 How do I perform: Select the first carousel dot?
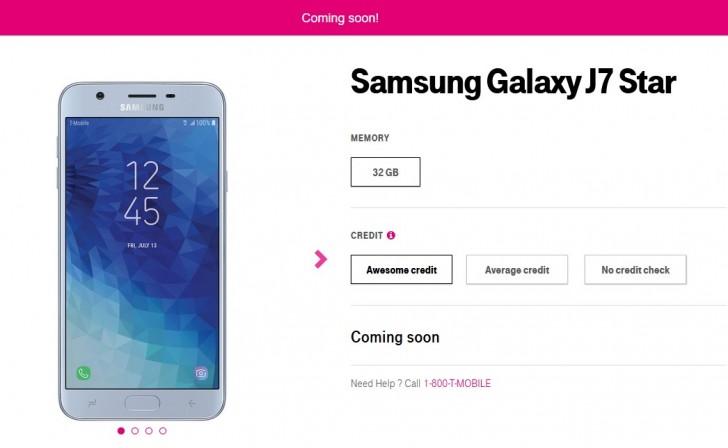(121, 431)
